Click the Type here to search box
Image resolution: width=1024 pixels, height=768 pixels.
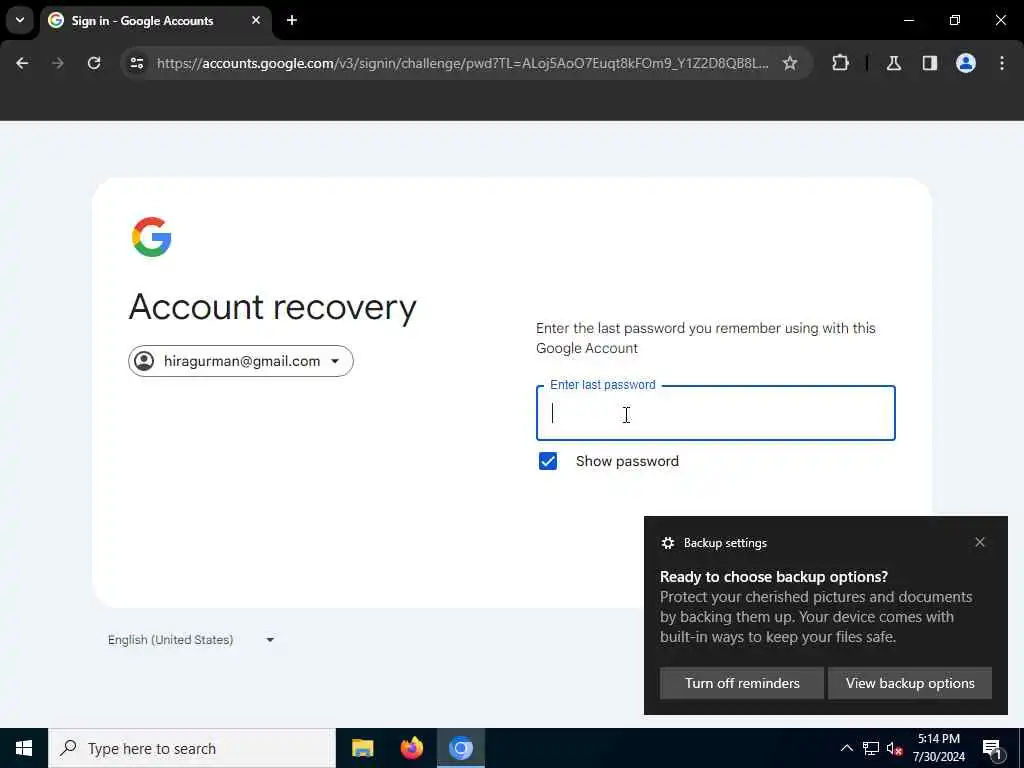[x=192, y=748]
